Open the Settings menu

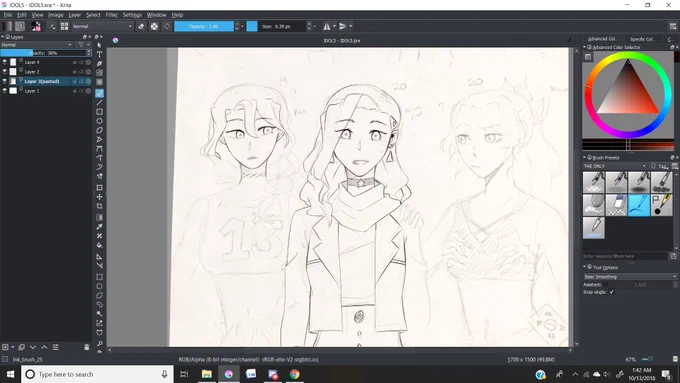(x=132, y=15)
